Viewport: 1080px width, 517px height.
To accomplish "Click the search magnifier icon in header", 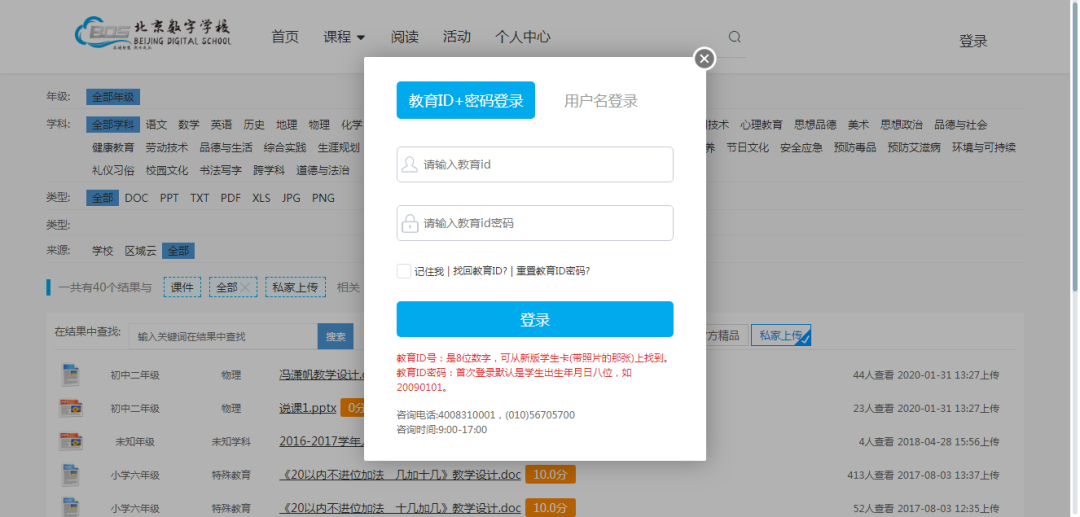I will tap(735, 38).
